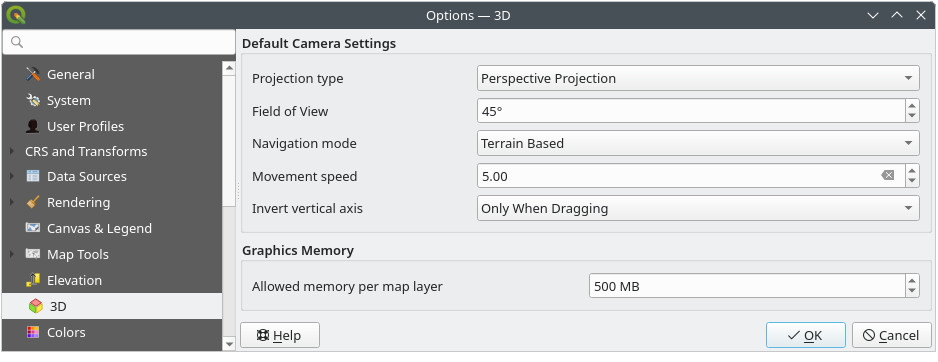Click the Colors palette icon
Image resolution: width=938 pixels, height=362 pixels.
[33, 332]
